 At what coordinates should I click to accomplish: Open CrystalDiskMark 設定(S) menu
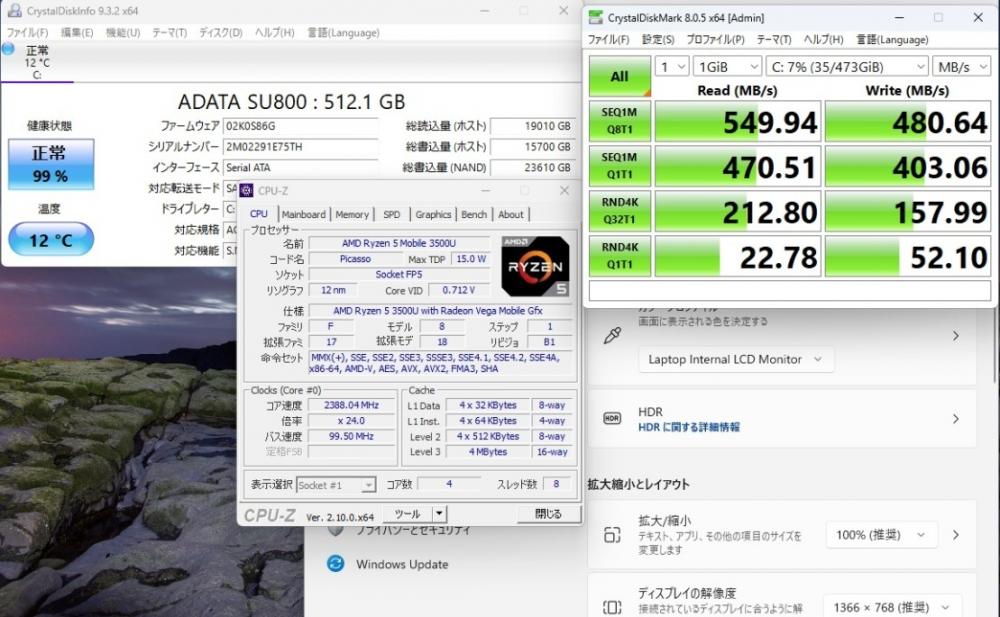click(x=658, y=40)
